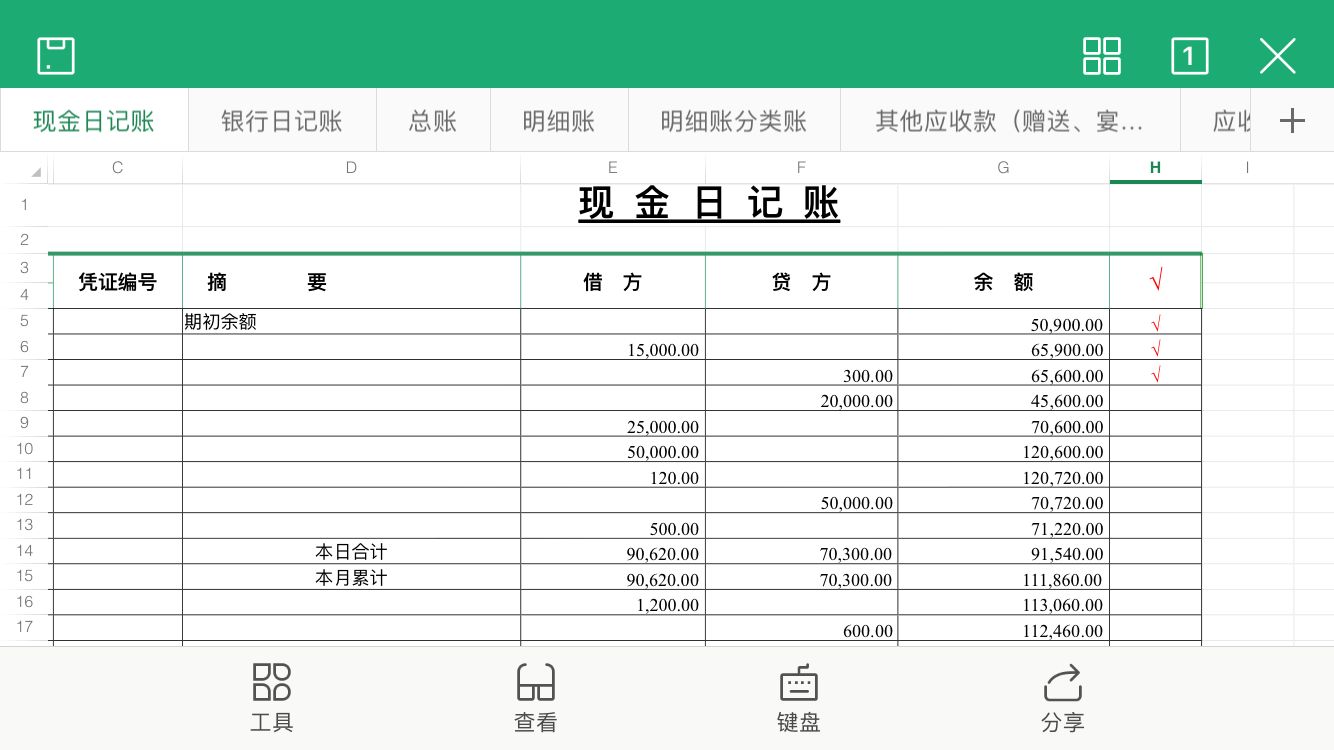Switch to the 明细账 tab
The width and height of the screenshot is (1334, 750).
tap(558, 119)
